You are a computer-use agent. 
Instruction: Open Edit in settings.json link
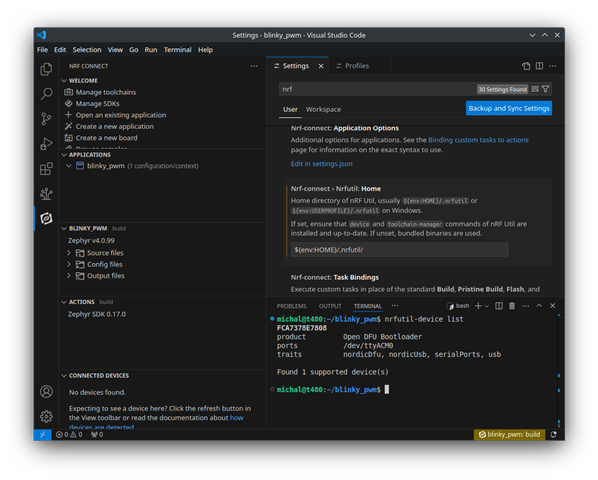(x=322, y=164)
